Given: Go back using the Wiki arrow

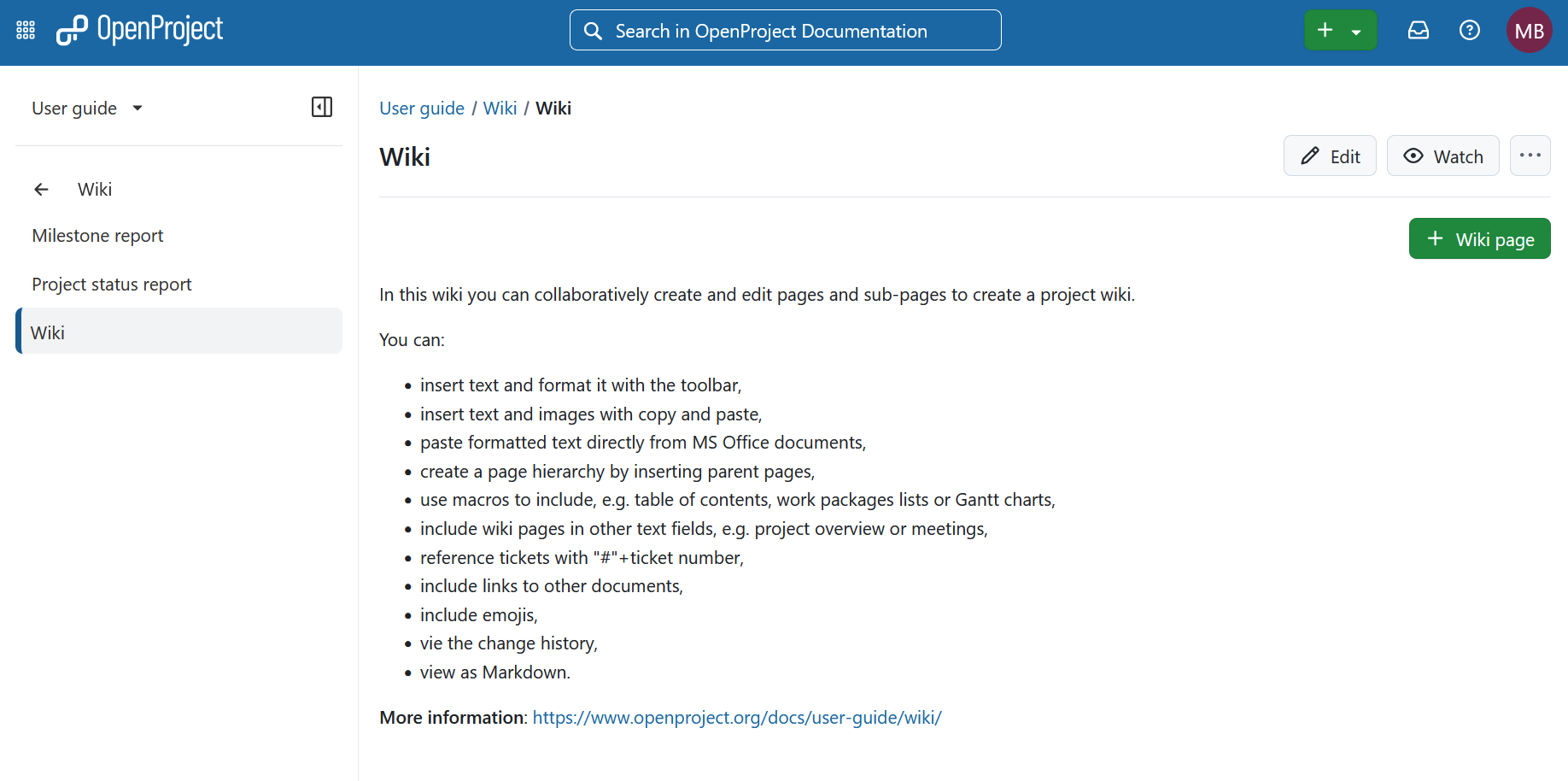Looking at the screenshot, I should point(41,190).
